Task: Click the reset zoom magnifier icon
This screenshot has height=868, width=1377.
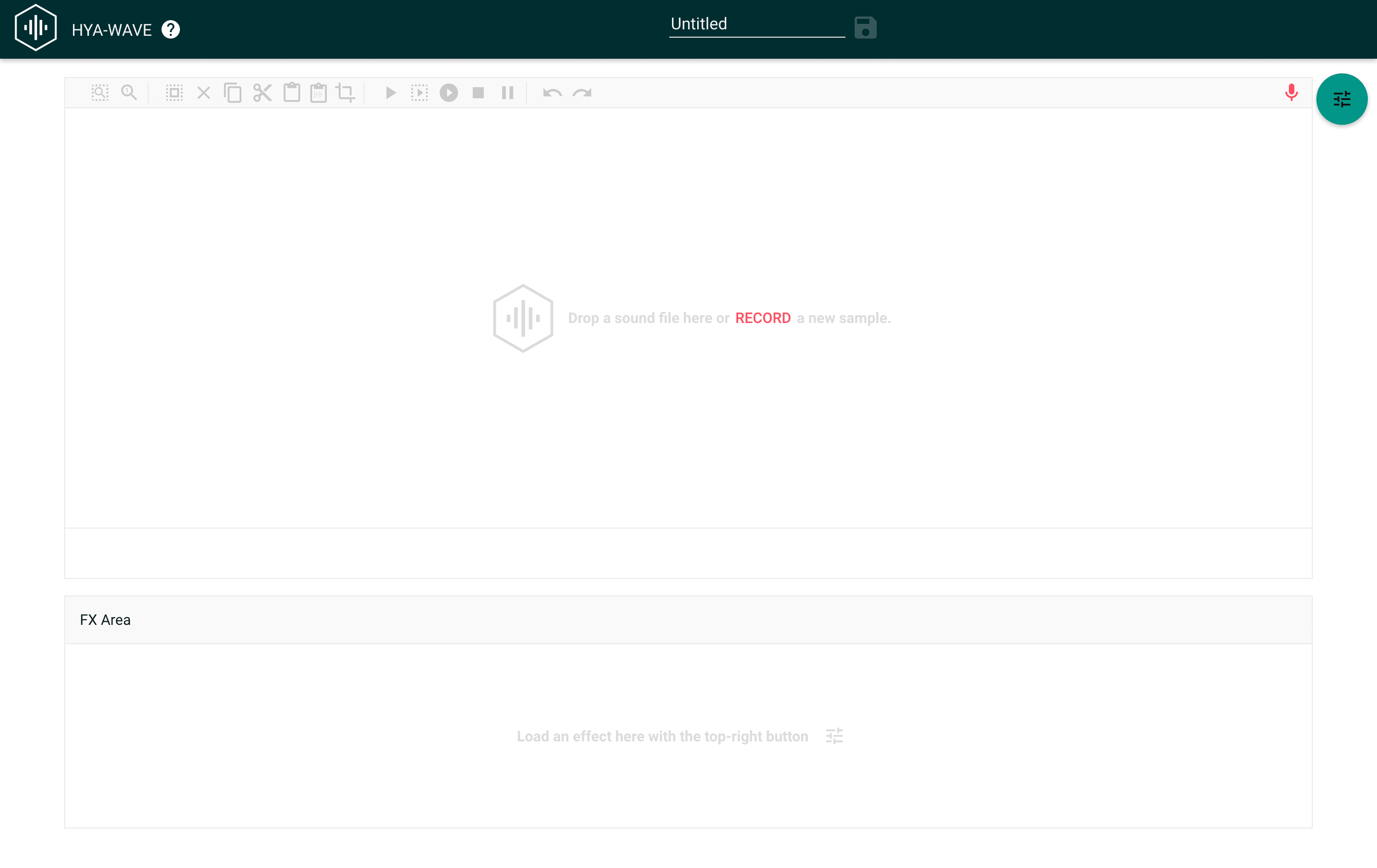Action: point(129,93)
